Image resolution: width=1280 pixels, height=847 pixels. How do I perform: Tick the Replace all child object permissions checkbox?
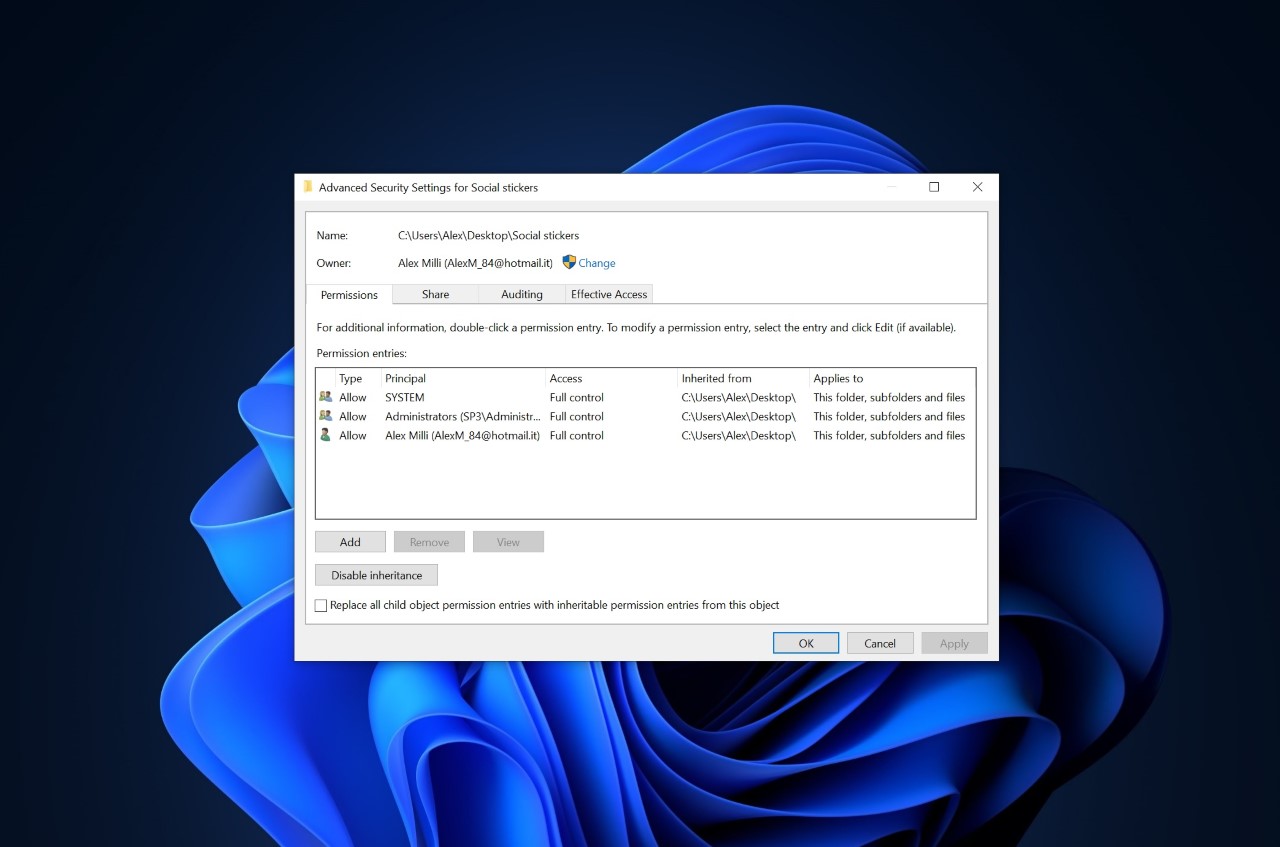pyautogui.click(x=321, y=605)
